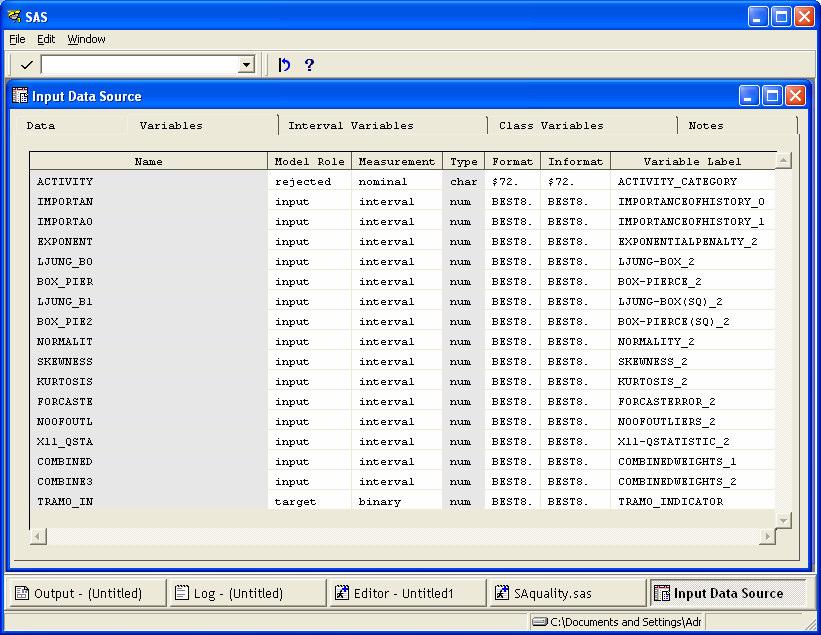
Task: Switch to Log - (Untitled) window button
Action: [x=247, y=593]
